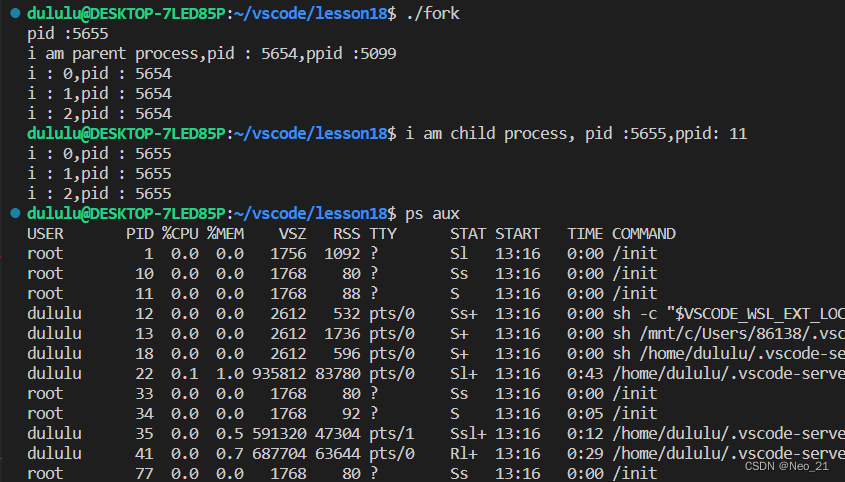
Task: Click TIME value "0:12" for PID 35
Action: click(x=585, y=433)
